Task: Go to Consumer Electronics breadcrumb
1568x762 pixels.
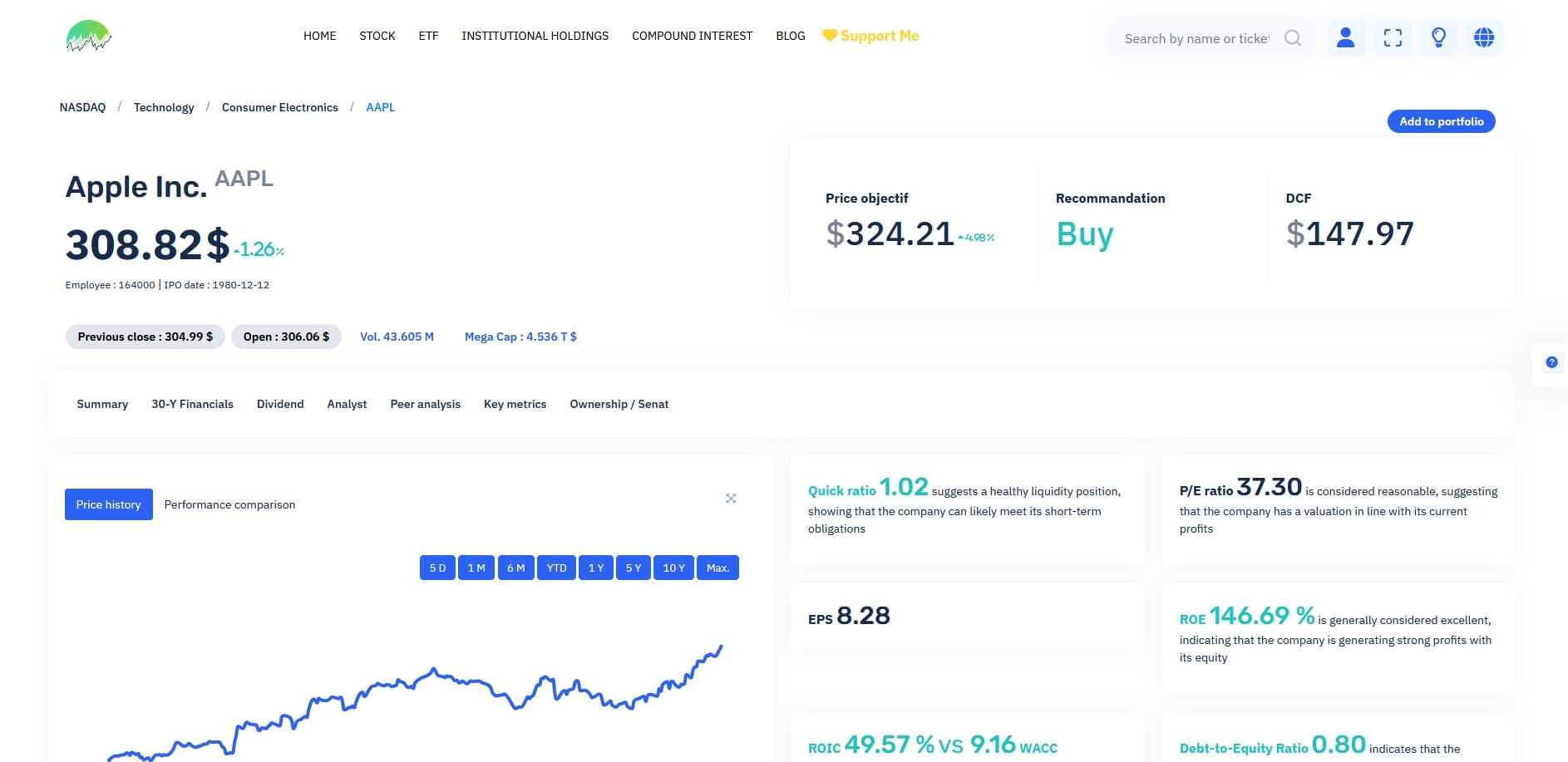Action: [280, 107]
